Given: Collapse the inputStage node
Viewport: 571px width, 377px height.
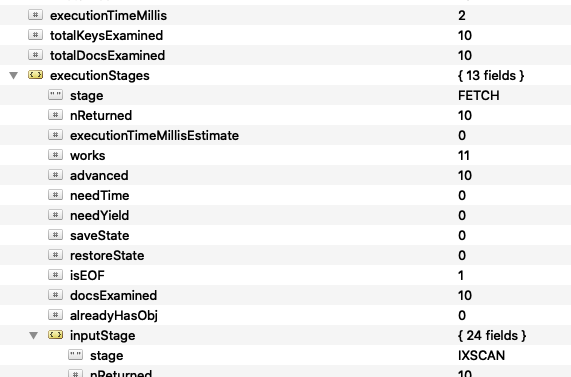Looking at the screenshot, I should (34, 335).
